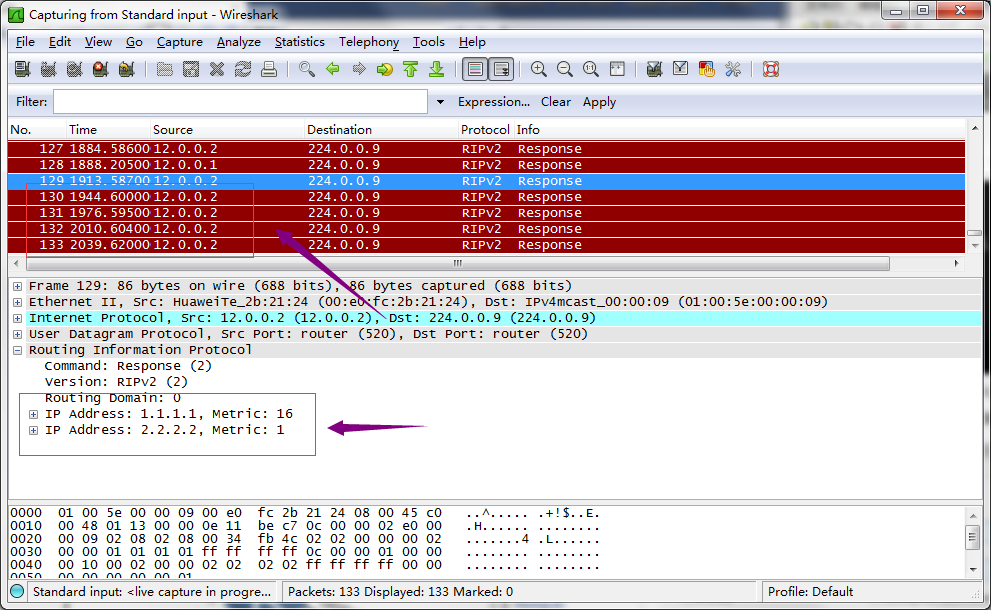
Task: Open the Telephony menu
Action: pos(368,42)
